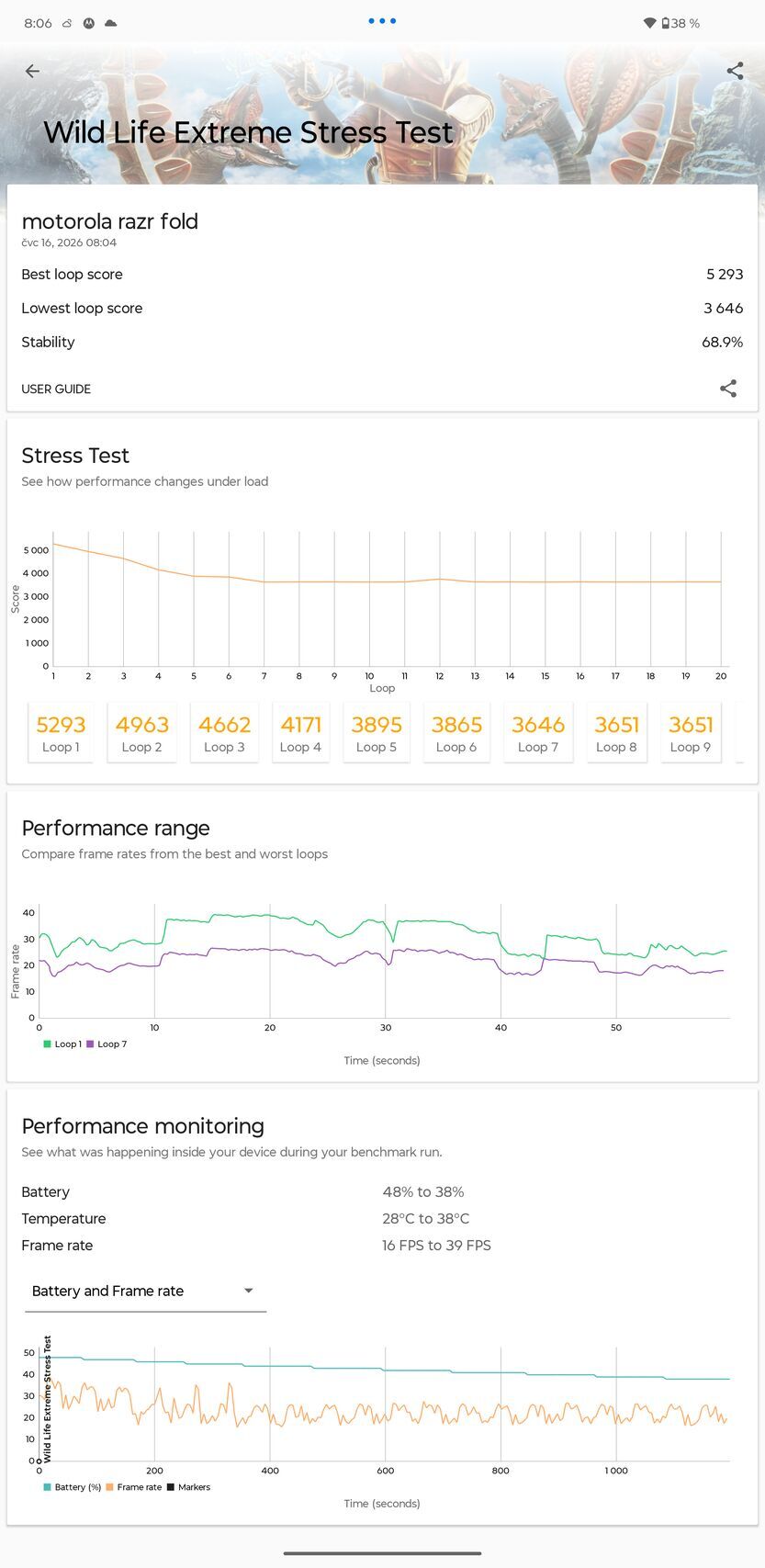Toggle Markers legend entry

[188, 1486]
